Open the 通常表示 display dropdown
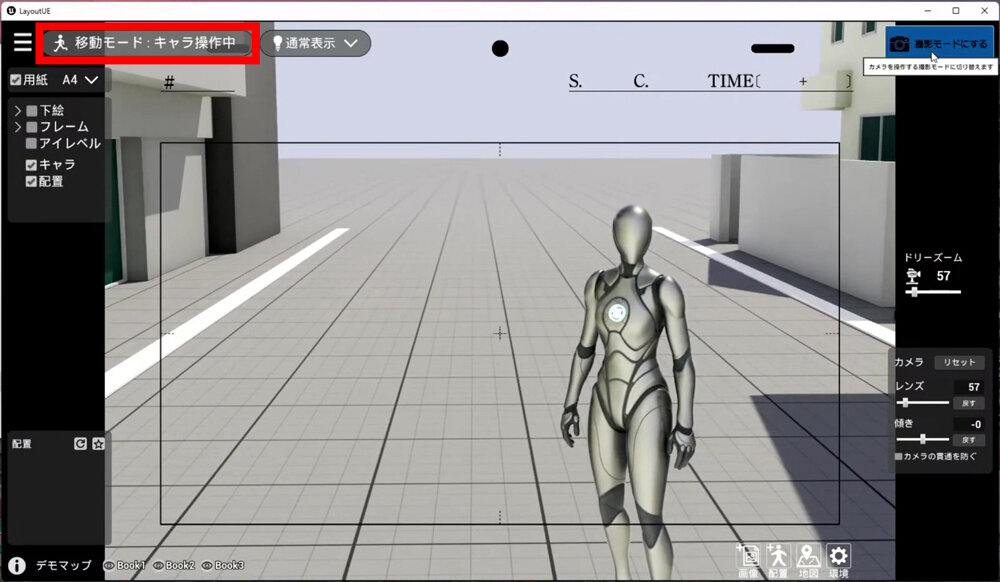This screenshot has height=582, width=1000. [316, 44]
